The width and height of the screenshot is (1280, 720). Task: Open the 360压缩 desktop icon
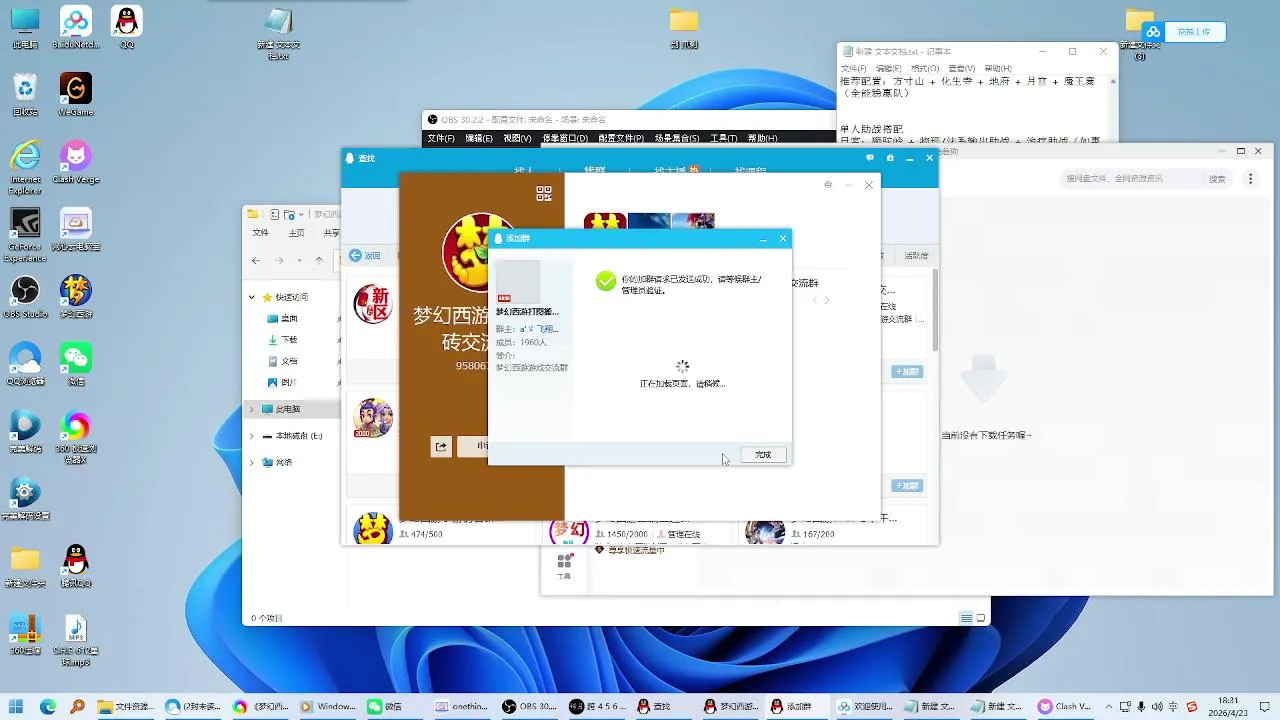pos(25,635)
